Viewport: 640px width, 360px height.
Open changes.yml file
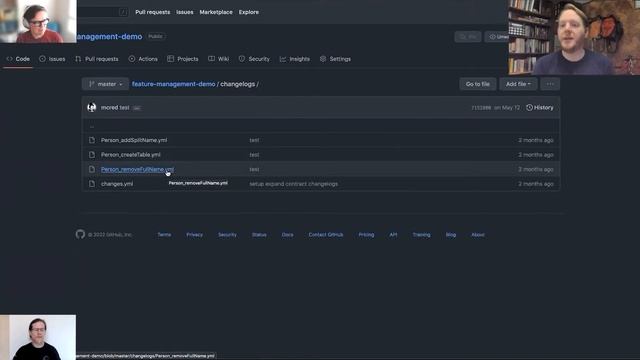(x=117, y=184)
